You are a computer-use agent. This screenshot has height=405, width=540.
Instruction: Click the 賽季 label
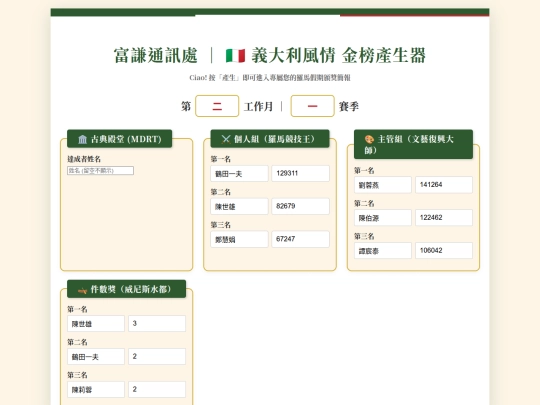[349, 106]
